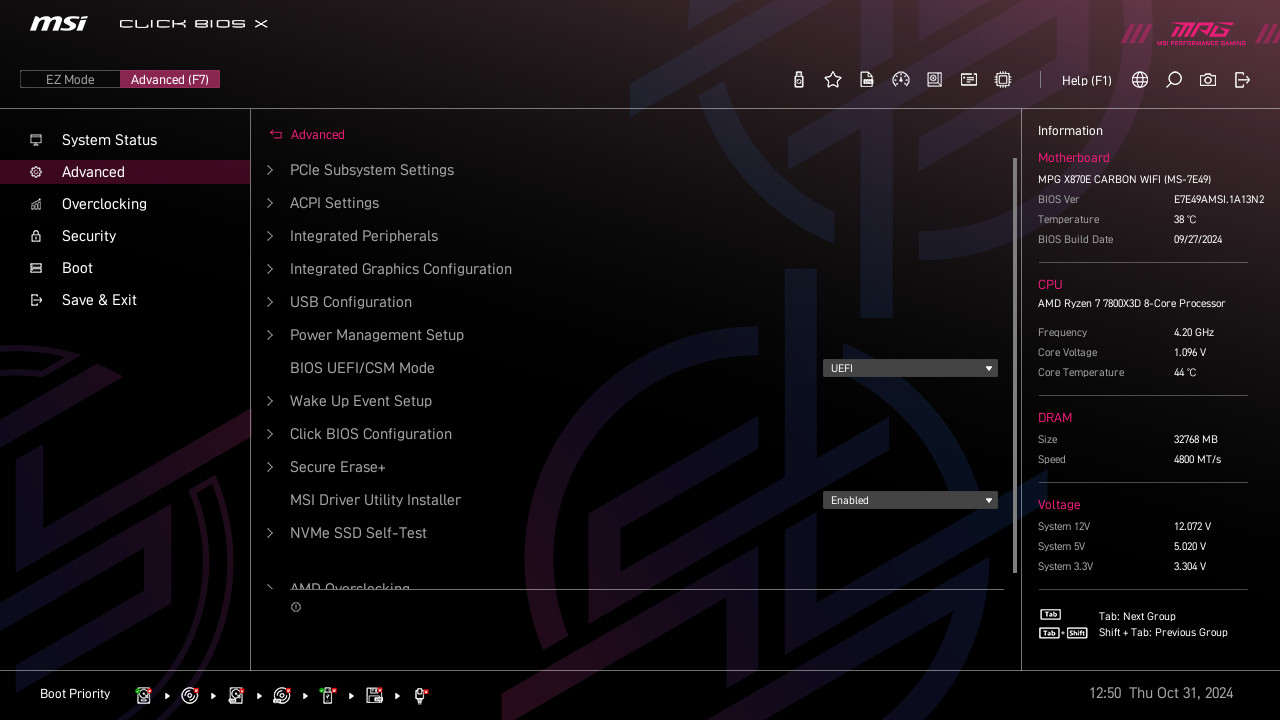1280x720 pixels.
Task: Click the settings list vertical scrollbar
Action: click(1015, 365)
